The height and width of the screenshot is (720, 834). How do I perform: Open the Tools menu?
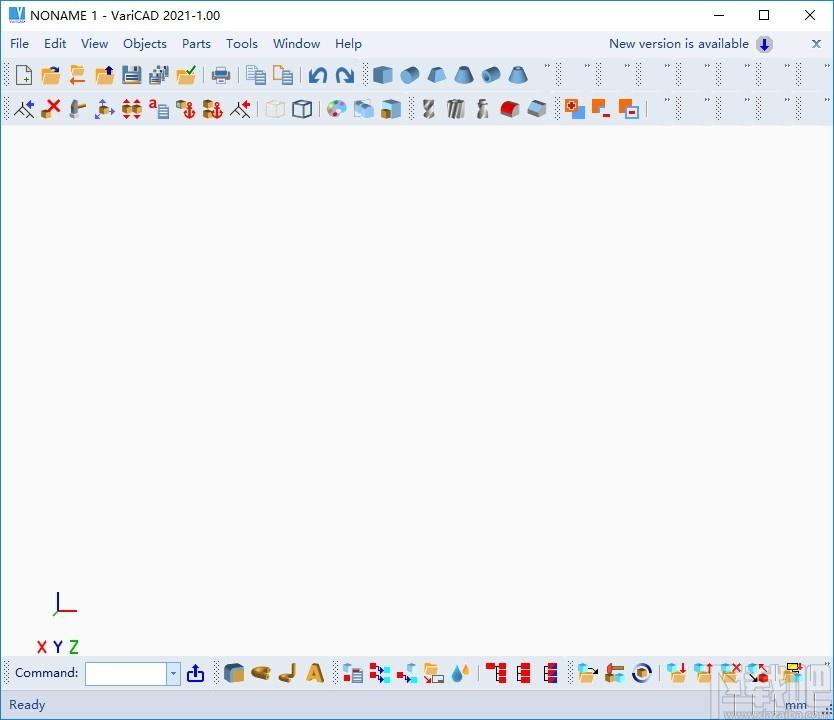coord(241,44)
